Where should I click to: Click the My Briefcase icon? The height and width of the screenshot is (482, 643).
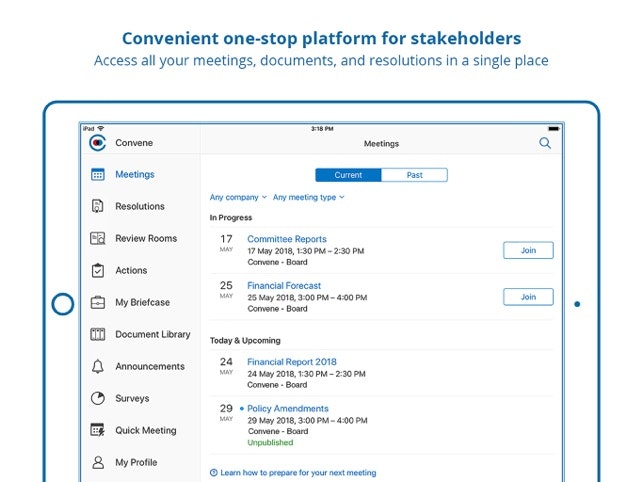pos(98,302)
